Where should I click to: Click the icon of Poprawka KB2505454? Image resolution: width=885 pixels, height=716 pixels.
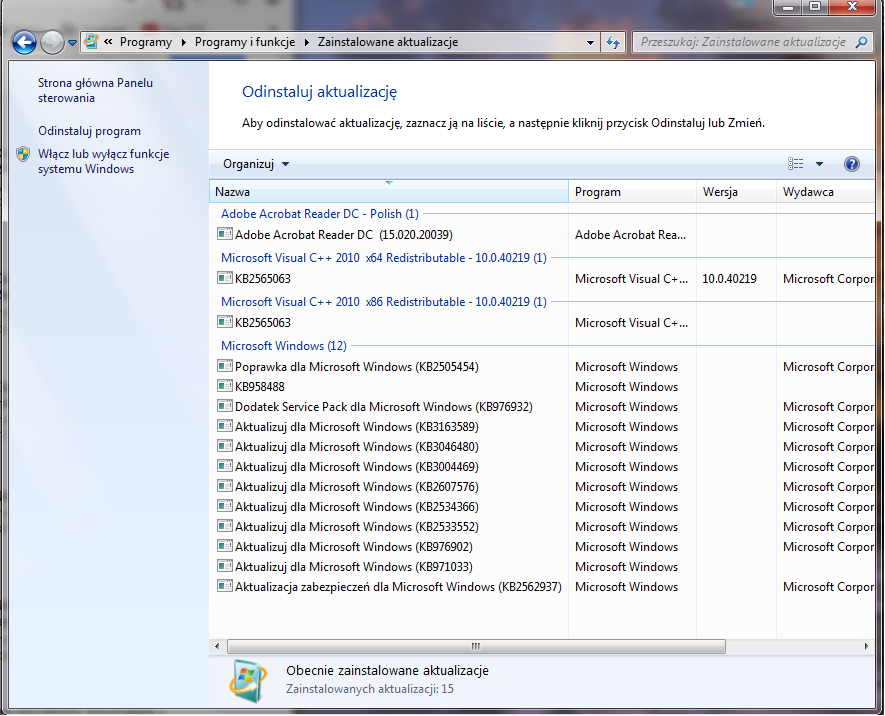[x=225, y=366]
